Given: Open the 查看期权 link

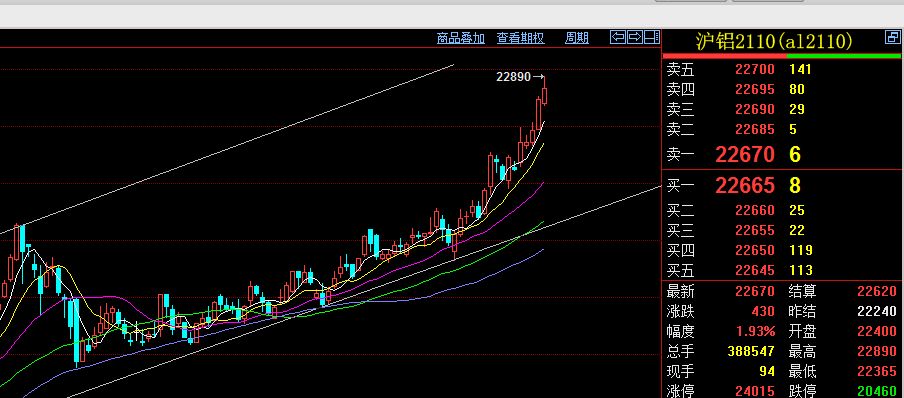Looking at the screenshot, I should pyautogui.click(x=521, y=39).
